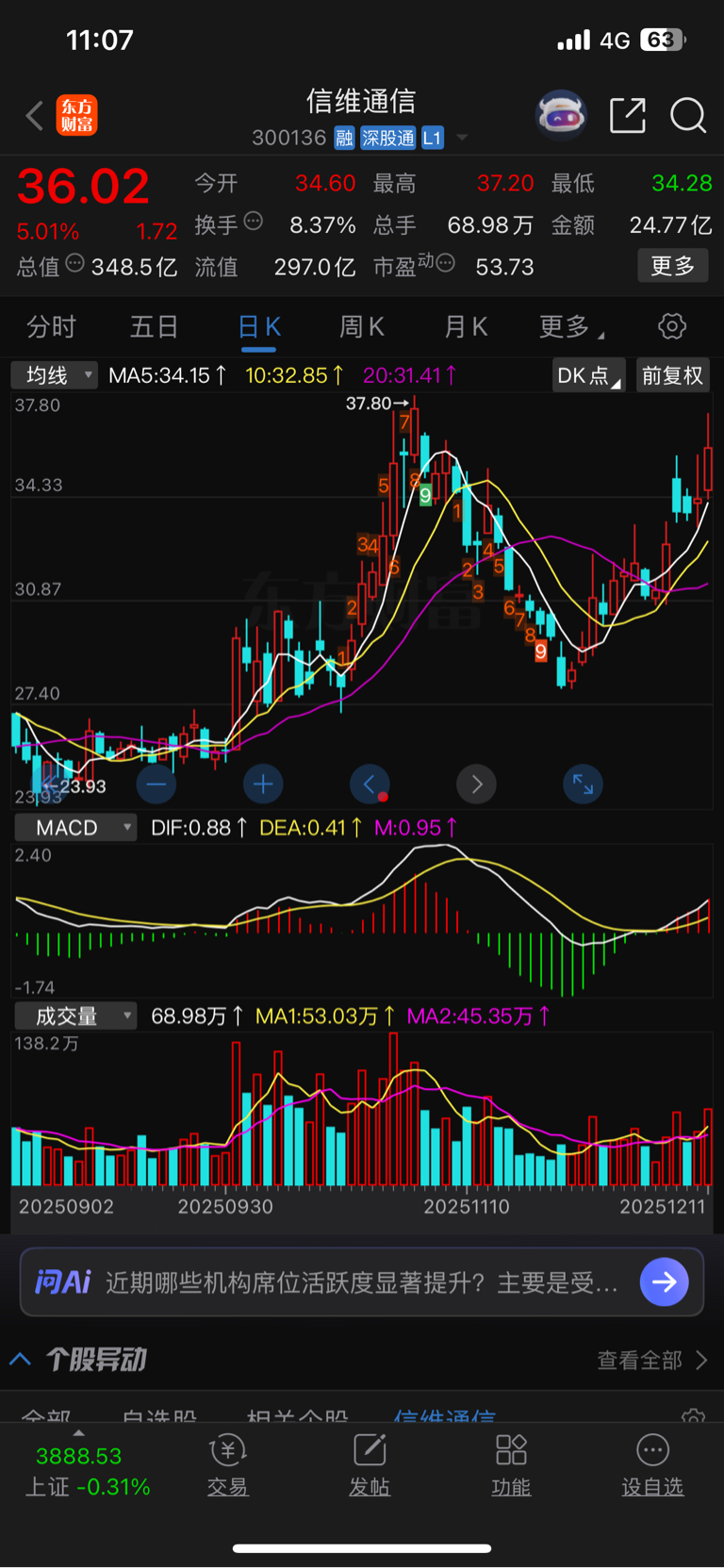The height and width of the screenshot is (1568, 724).
Task: Go back with the left chevron
Action: pos(35,116)
